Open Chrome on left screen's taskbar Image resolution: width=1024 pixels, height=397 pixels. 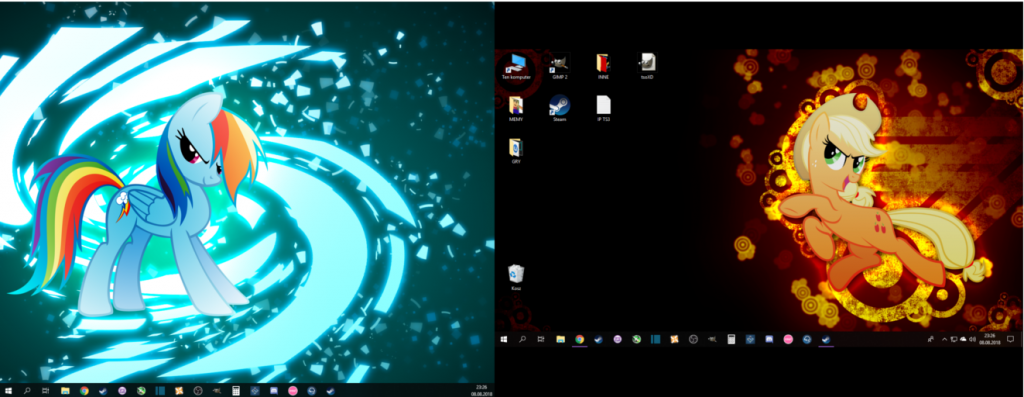coord(84,390)
